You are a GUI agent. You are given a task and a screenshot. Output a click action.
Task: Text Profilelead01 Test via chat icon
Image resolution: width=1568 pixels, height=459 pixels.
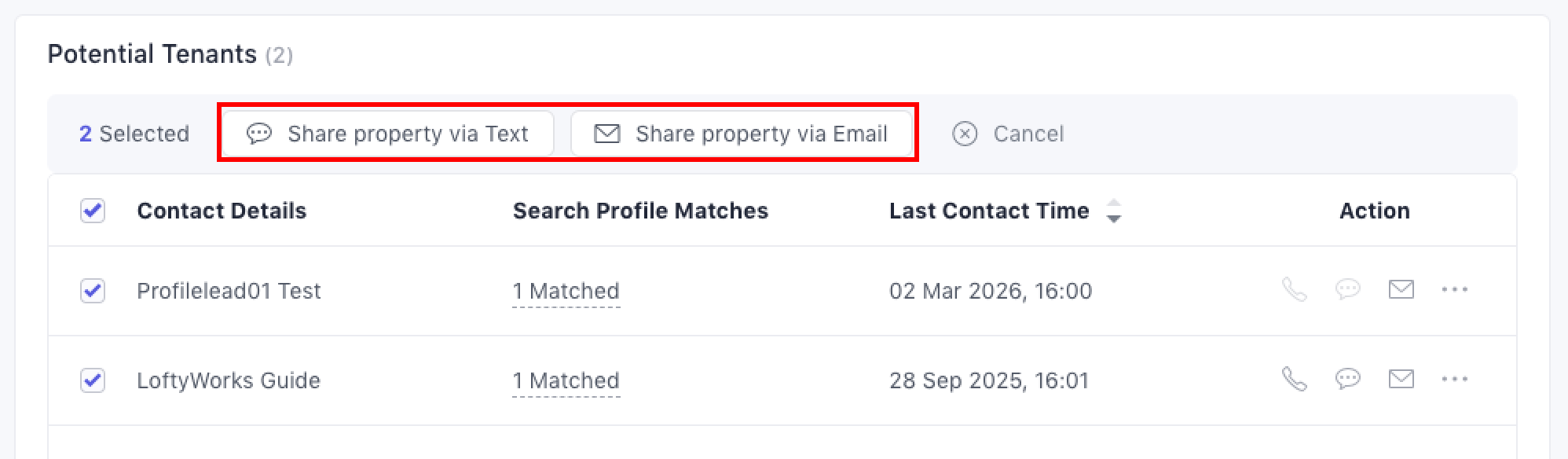point(1347,290)
